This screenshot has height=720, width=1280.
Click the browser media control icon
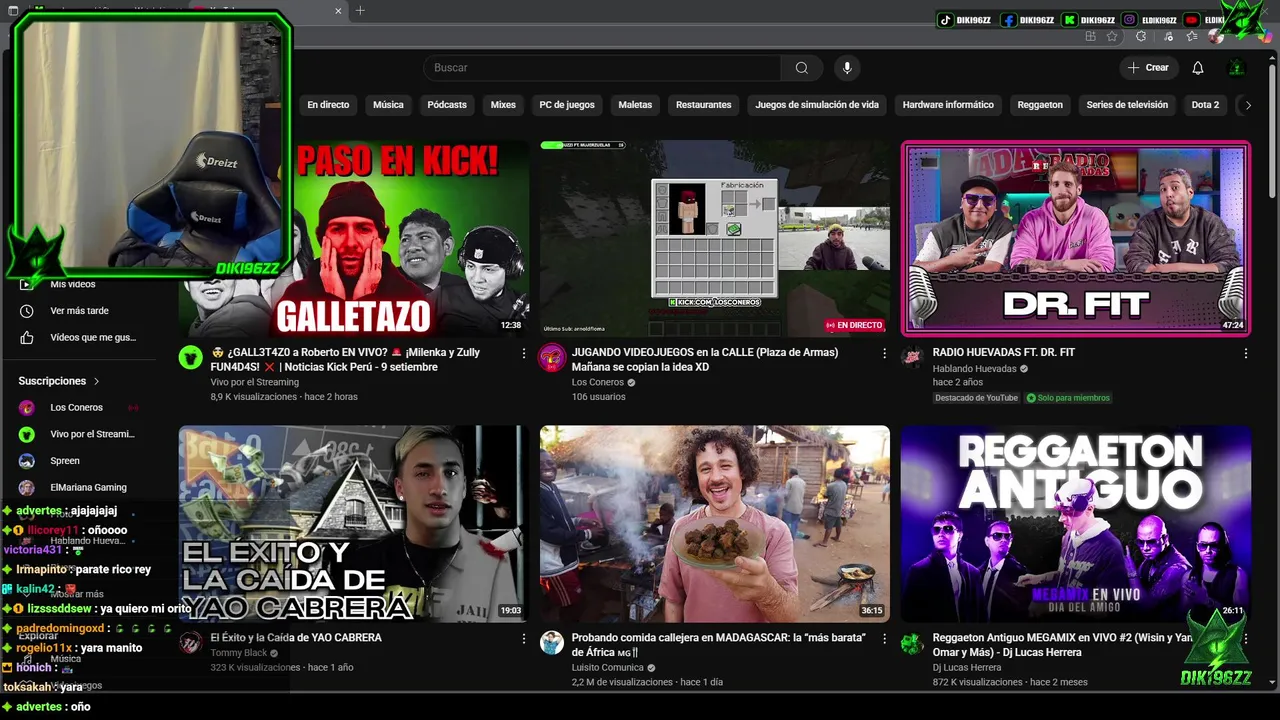1168,37
